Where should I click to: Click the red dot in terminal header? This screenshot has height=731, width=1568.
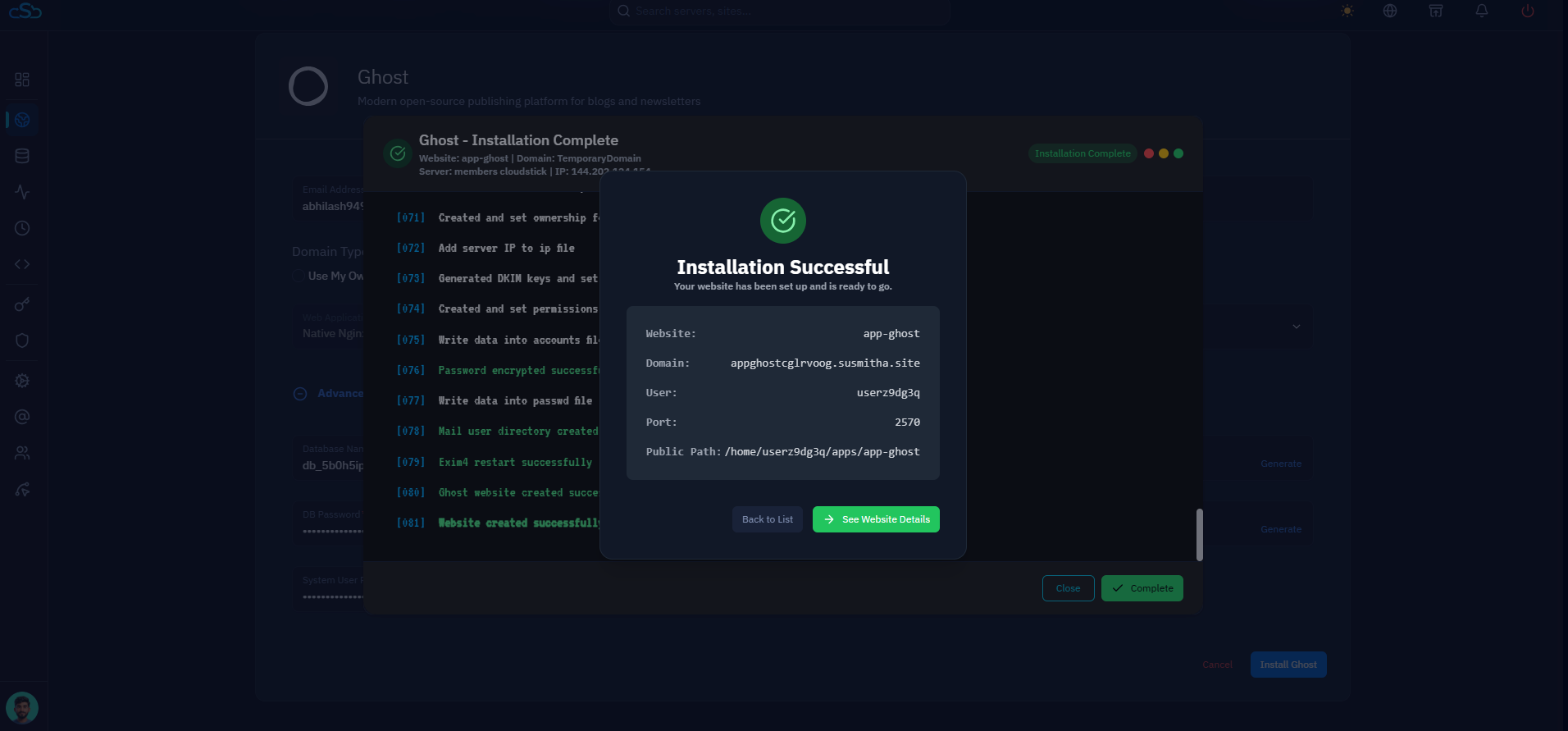[1149, 153]
